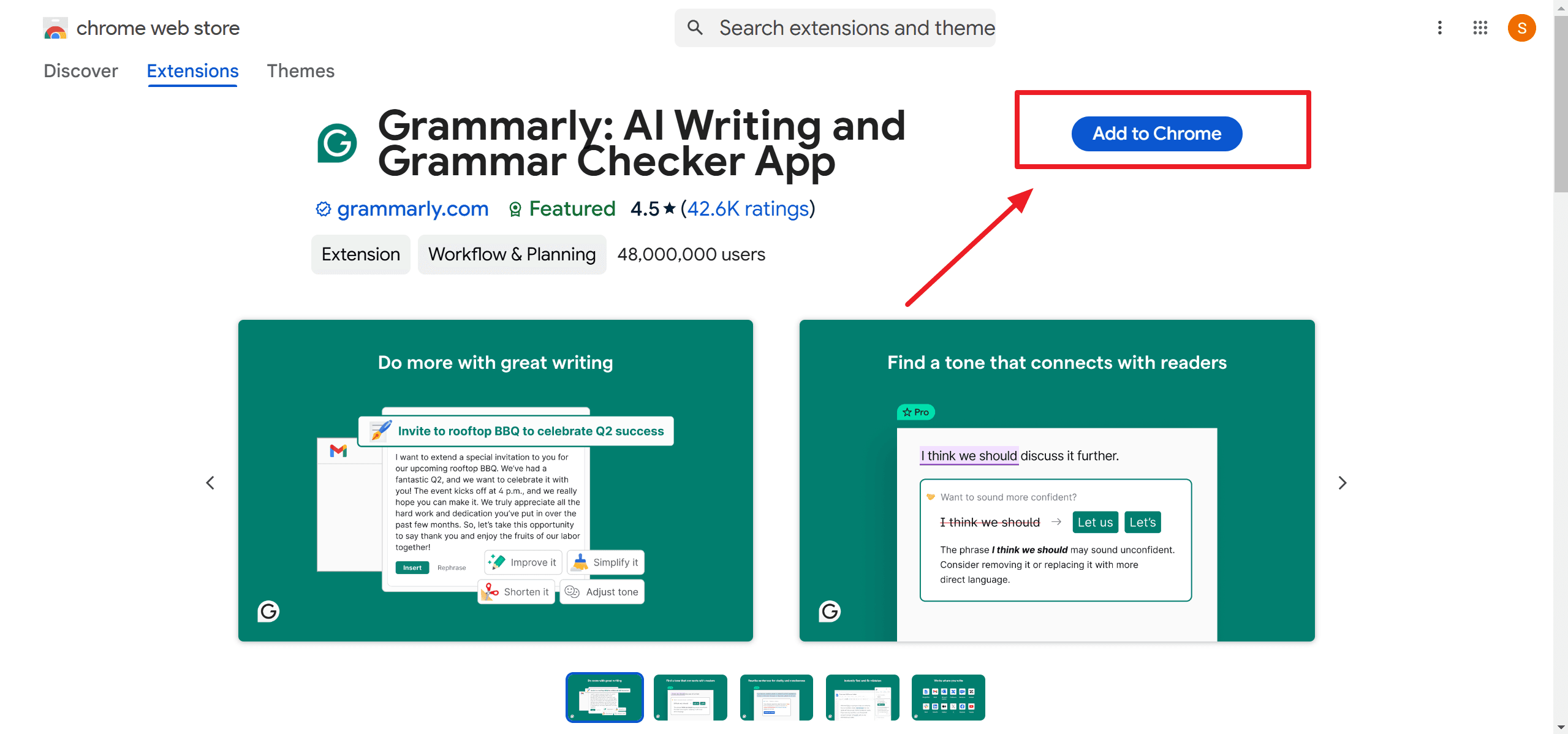Click the Featured badge ribbon icon
The width and height of the screenshot is (1568, 734).
click(515, 210)
